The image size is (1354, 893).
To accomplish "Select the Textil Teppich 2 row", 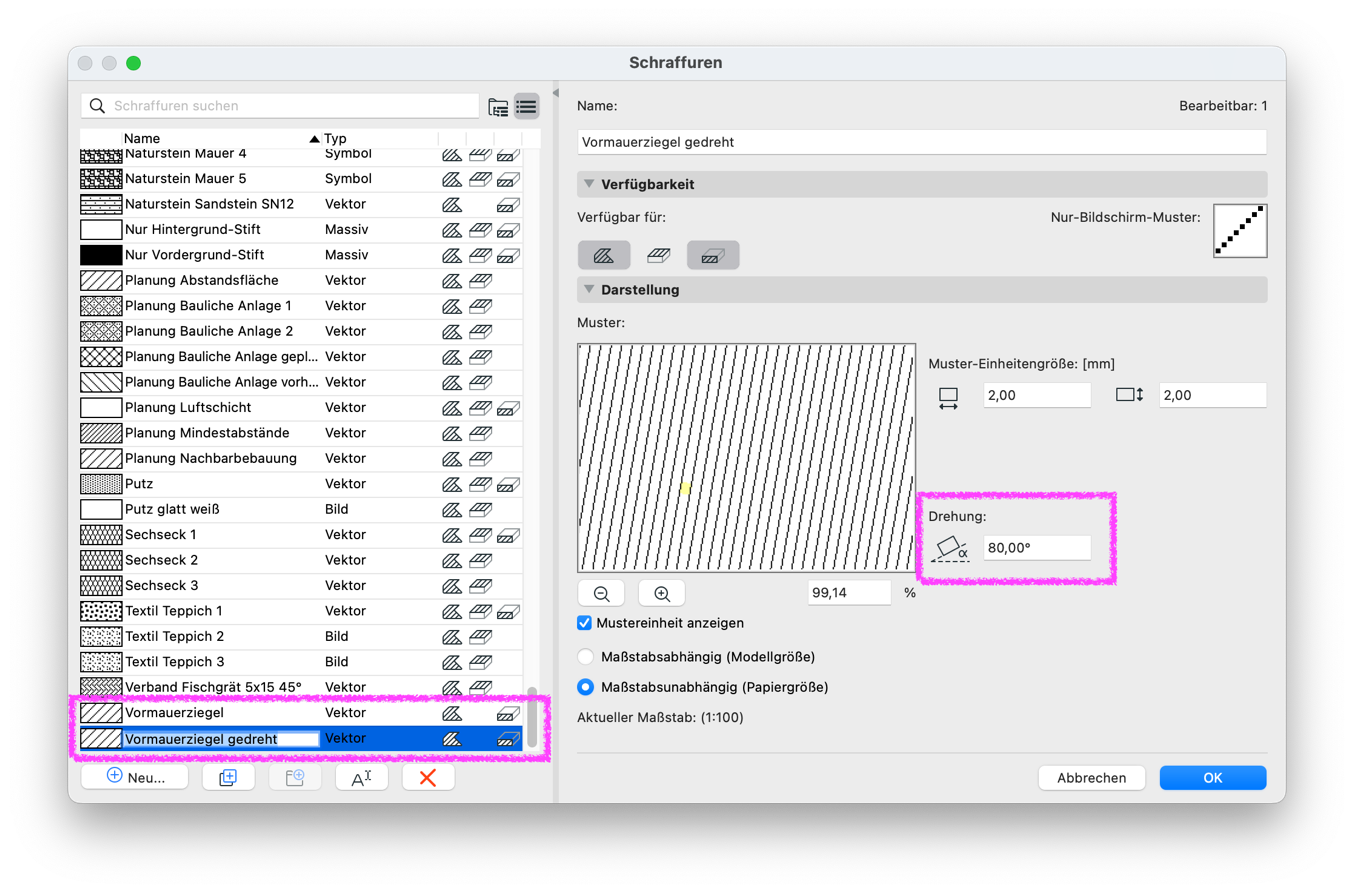I will 301,636.
